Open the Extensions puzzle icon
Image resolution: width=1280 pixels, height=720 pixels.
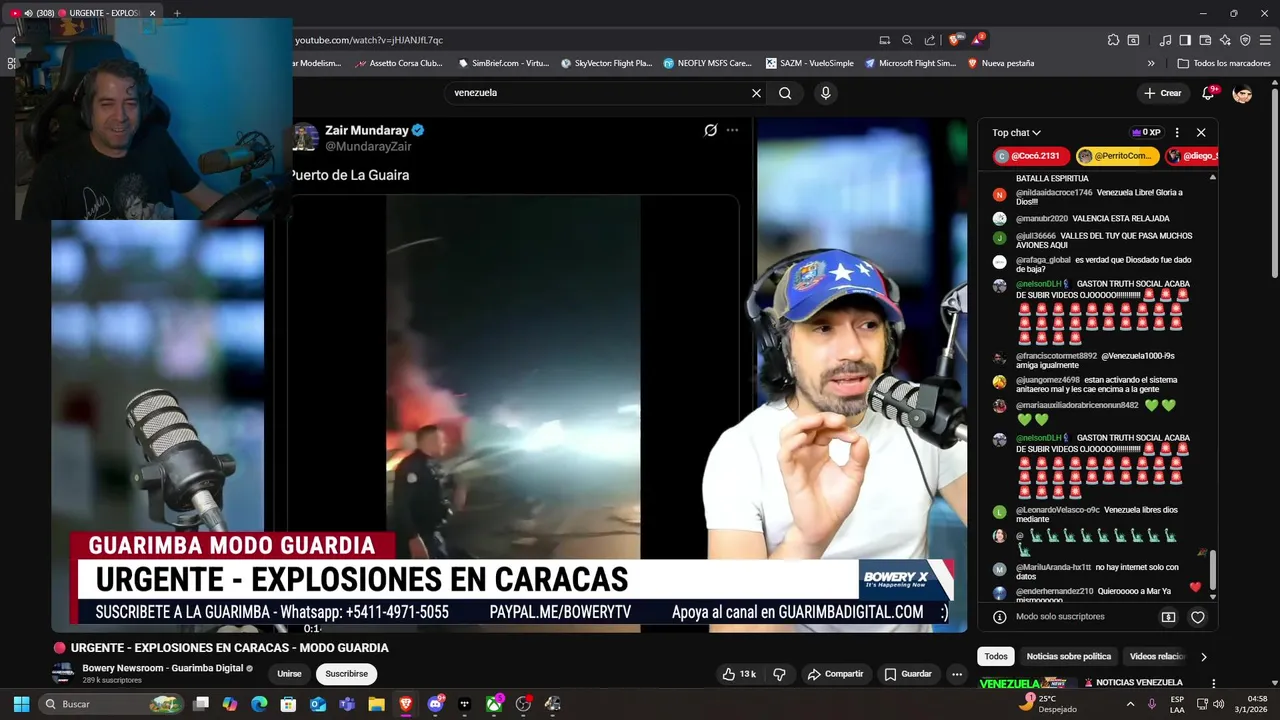[x=1113, y=40]
